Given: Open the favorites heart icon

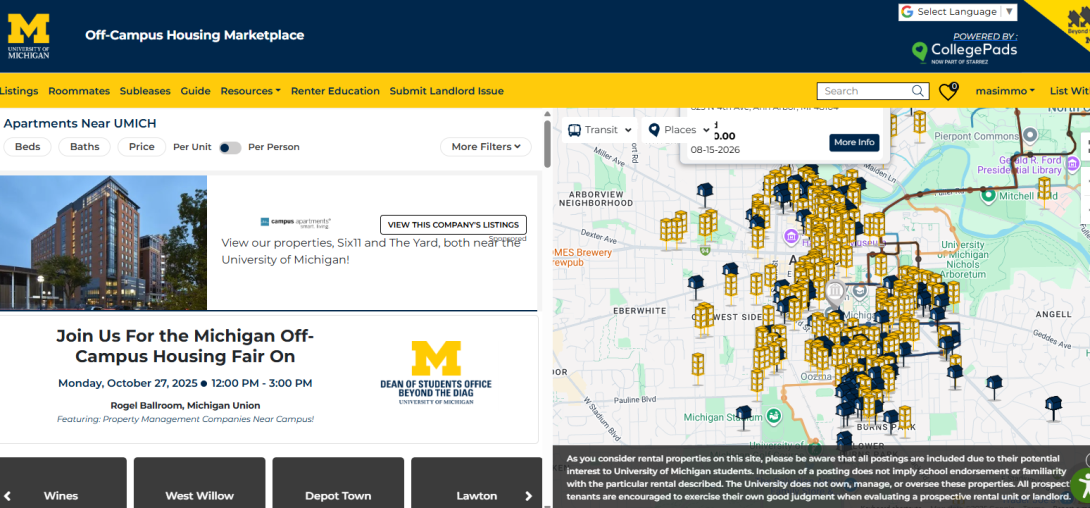Looking at the screenshot, I should (947, 92).
